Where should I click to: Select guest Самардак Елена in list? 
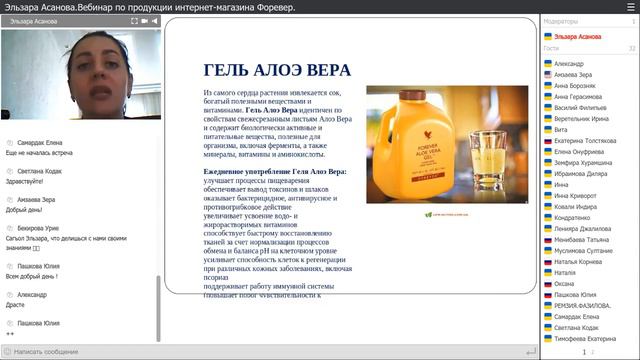point(576,317)
